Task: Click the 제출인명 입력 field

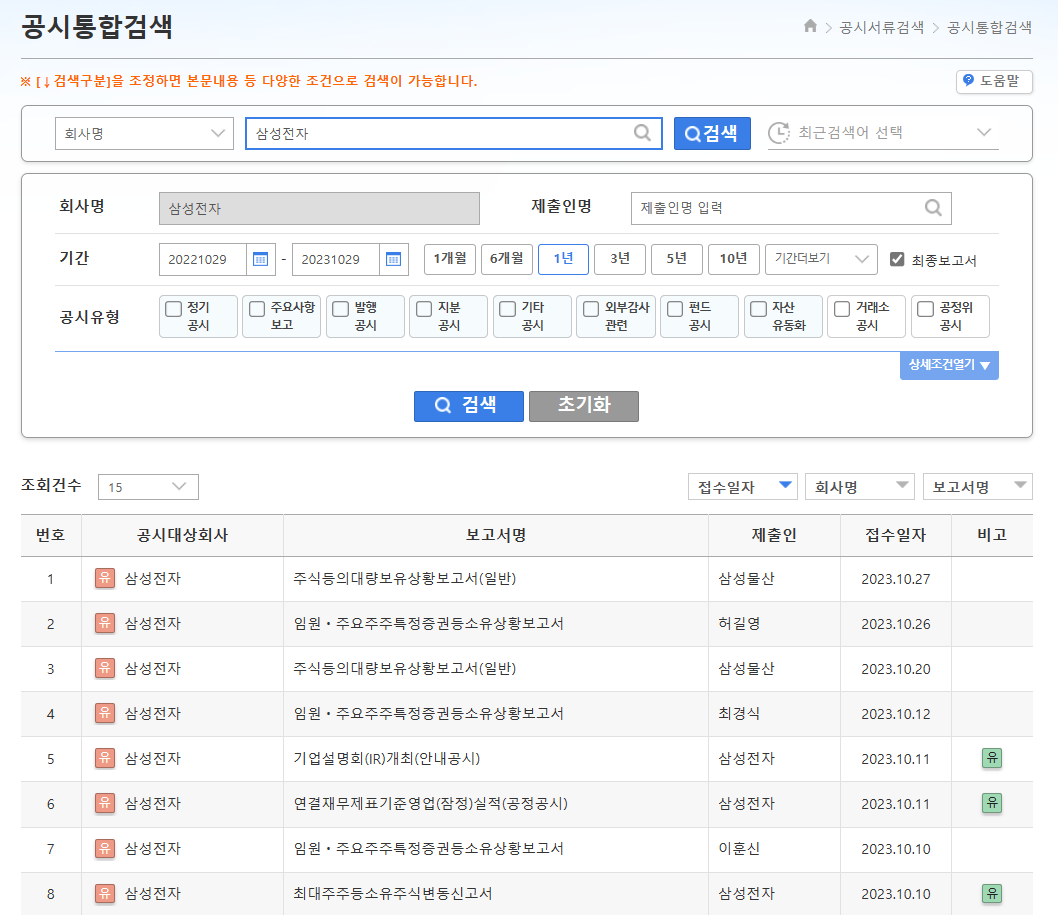Action: click(x=791, y=208)
